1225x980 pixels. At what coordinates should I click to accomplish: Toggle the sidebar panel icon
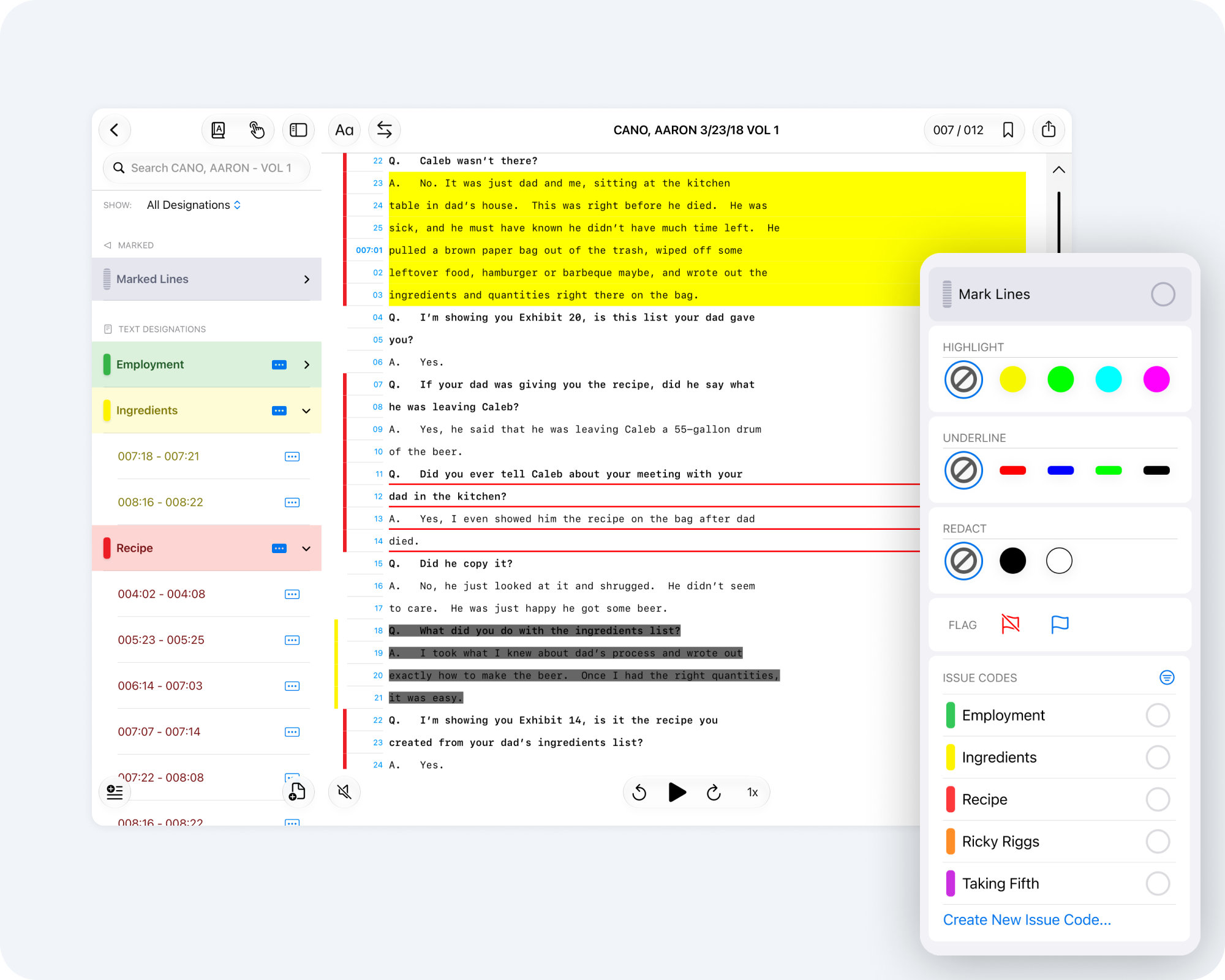pyautogui.click(x=298, y=130)
